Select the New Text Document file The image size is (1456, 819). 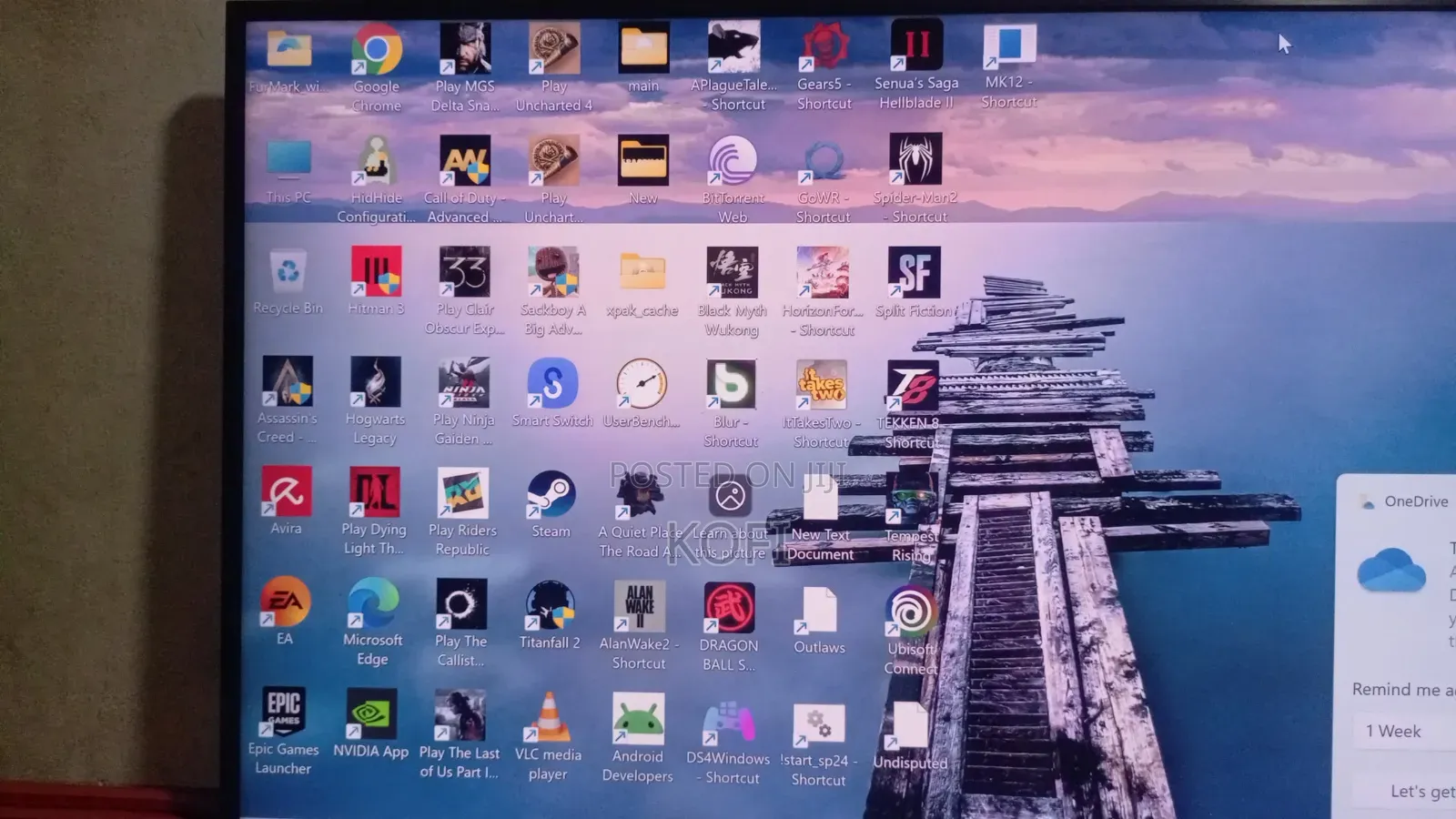[820, 498]
